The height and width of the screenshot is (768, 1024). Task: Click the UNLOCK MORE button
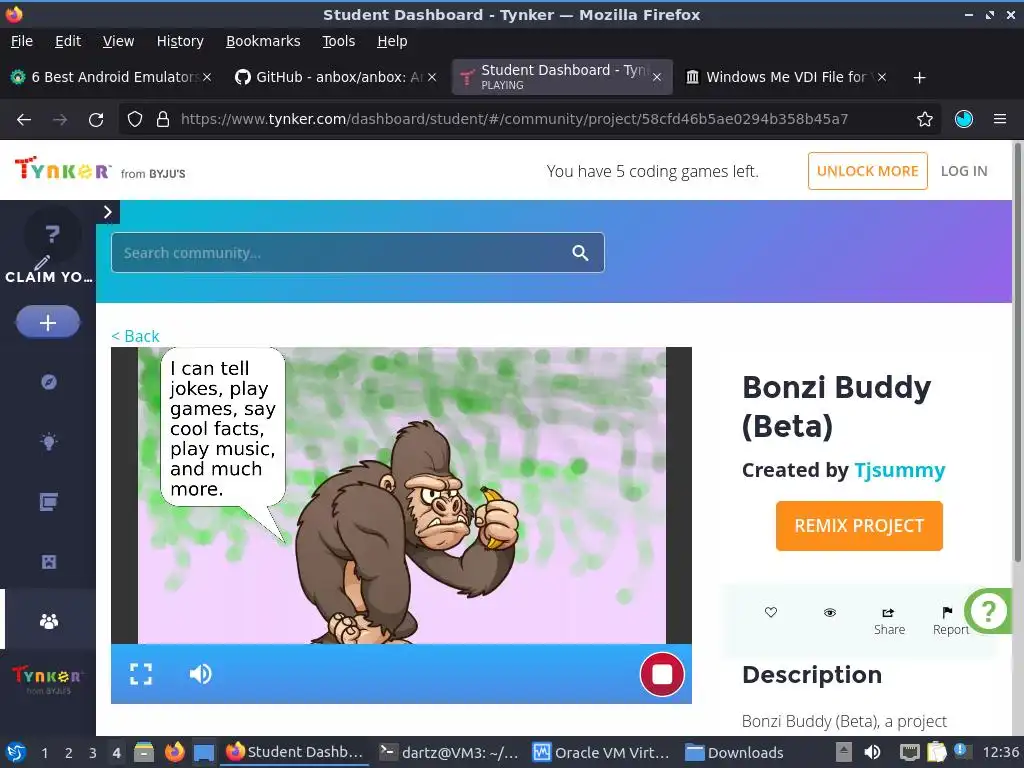(x=867, y=171)
